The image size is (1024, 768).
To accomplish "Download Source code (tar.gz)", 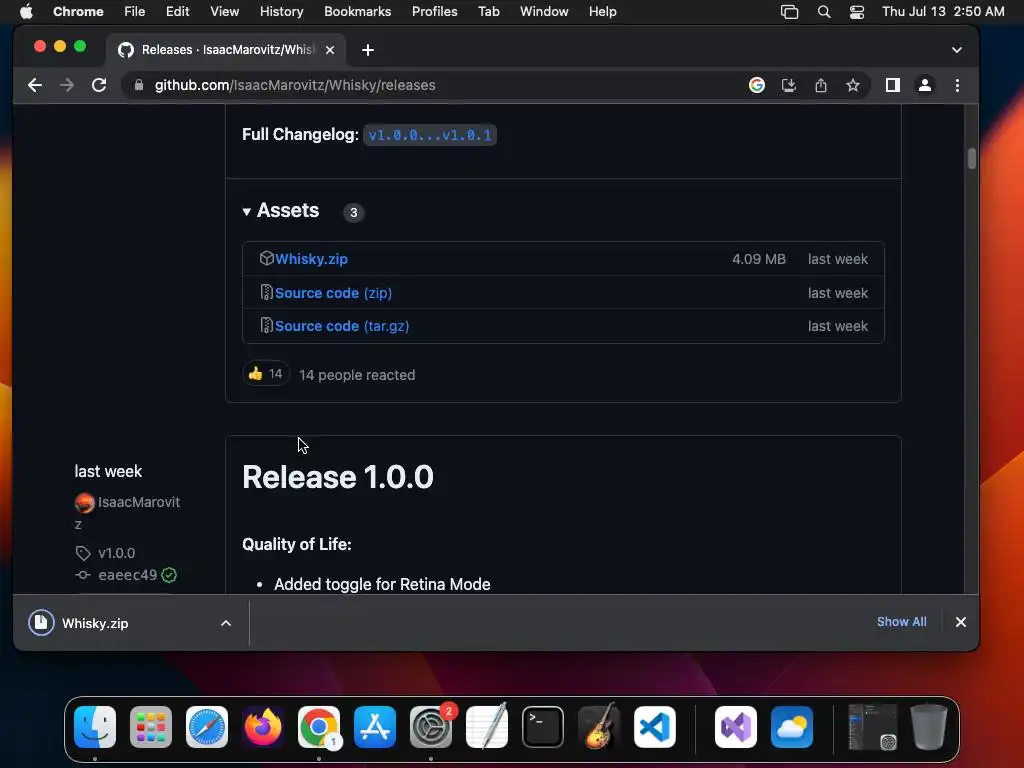I will [342, 326].
